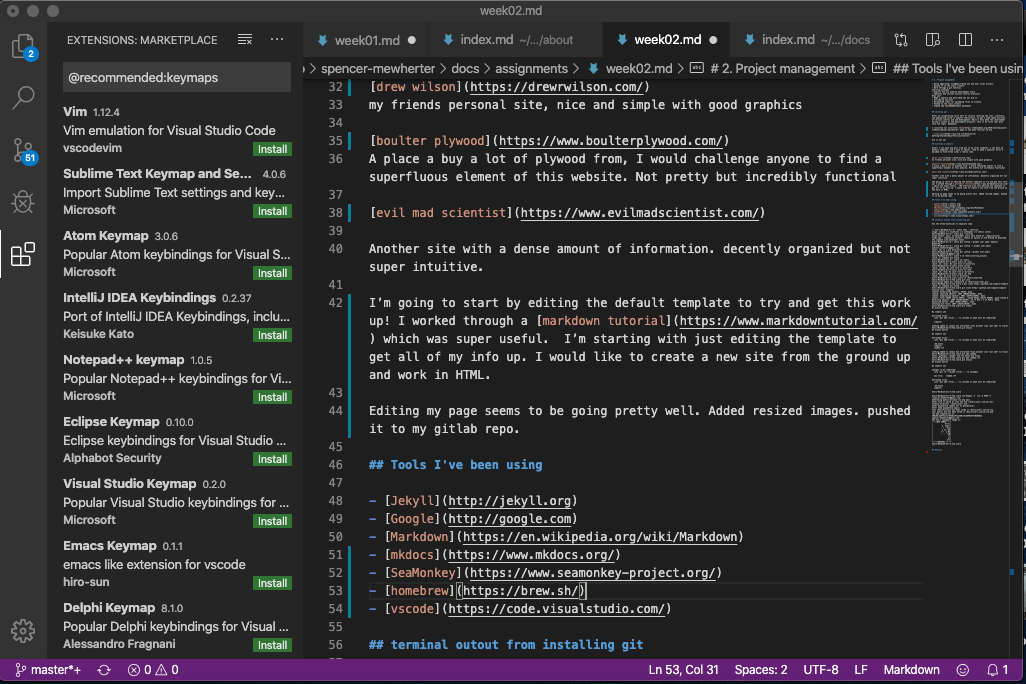1026x684 pixels.
Task: Switch to week01.md tab
Action: [366, 40]
